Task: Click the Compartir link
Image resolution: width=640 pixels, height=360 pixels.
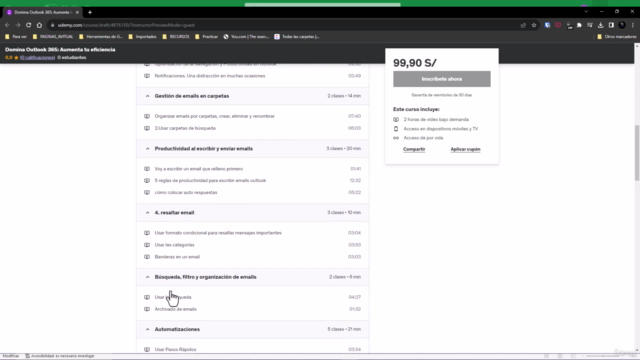Action: point(414,149)
